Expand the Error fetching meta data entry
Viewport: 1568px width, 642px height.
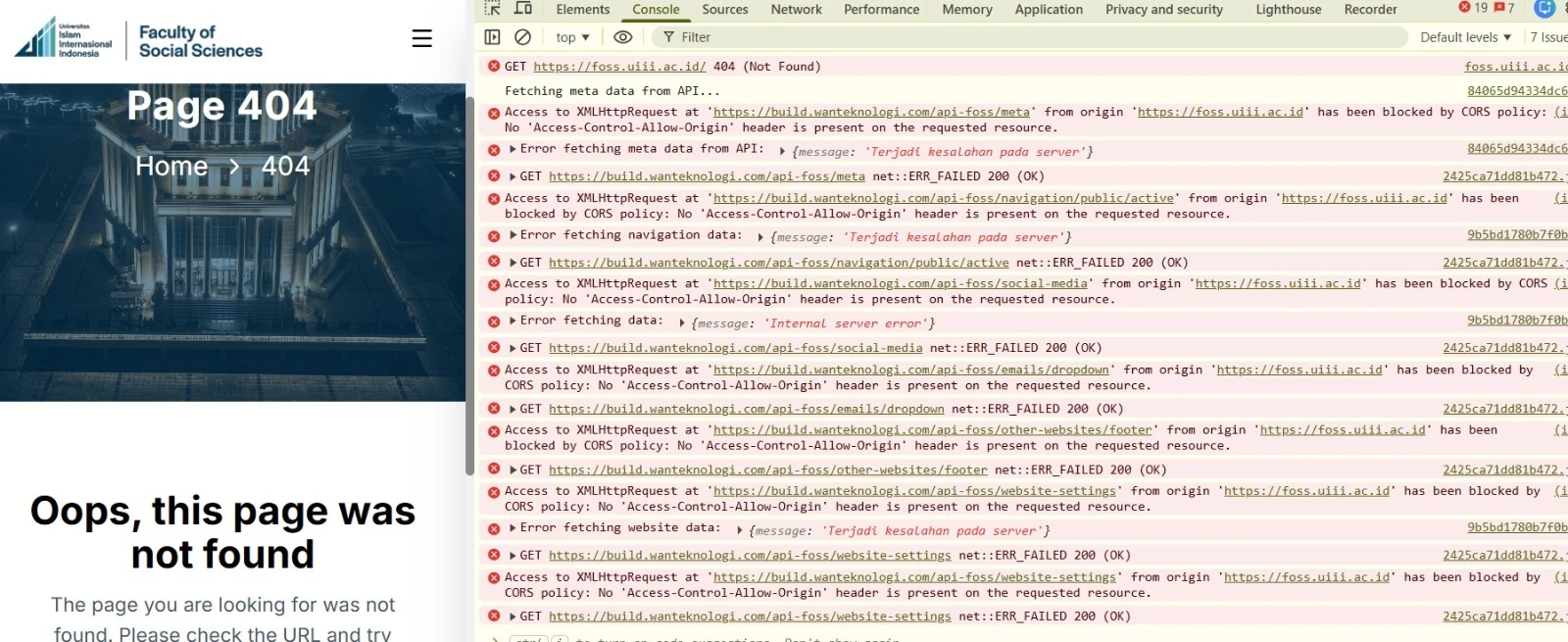(513, 149)
